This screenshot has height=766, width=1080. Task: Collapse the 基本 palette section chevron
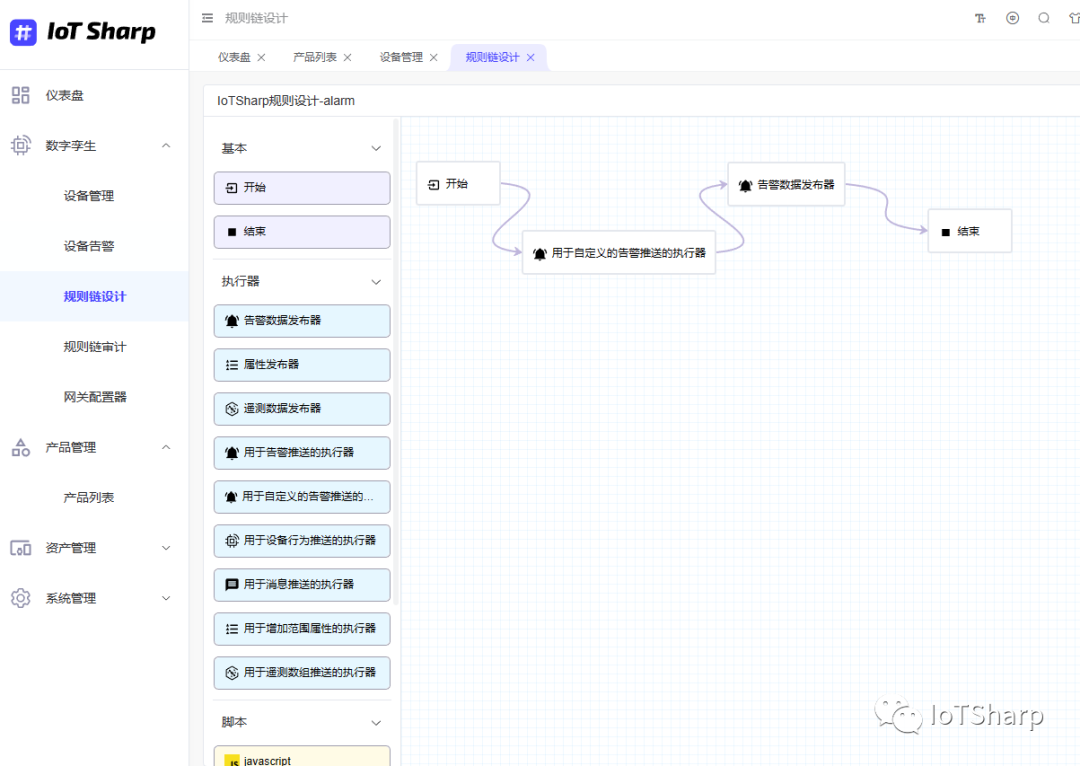click(376, 148)
